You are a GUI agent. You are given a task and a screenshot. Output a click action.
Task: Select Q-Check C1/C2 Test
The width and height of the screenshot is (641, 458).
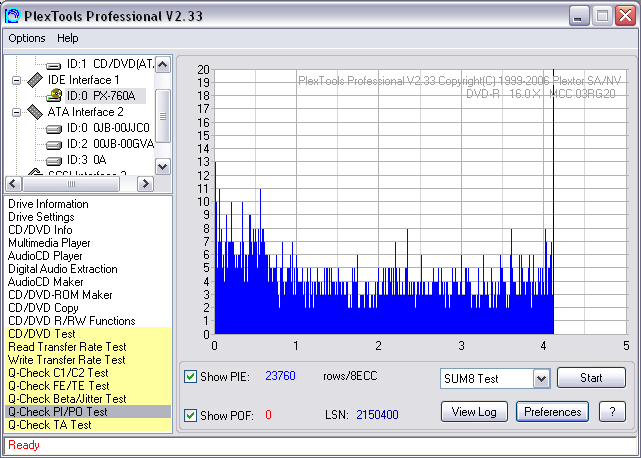[88, 373]
